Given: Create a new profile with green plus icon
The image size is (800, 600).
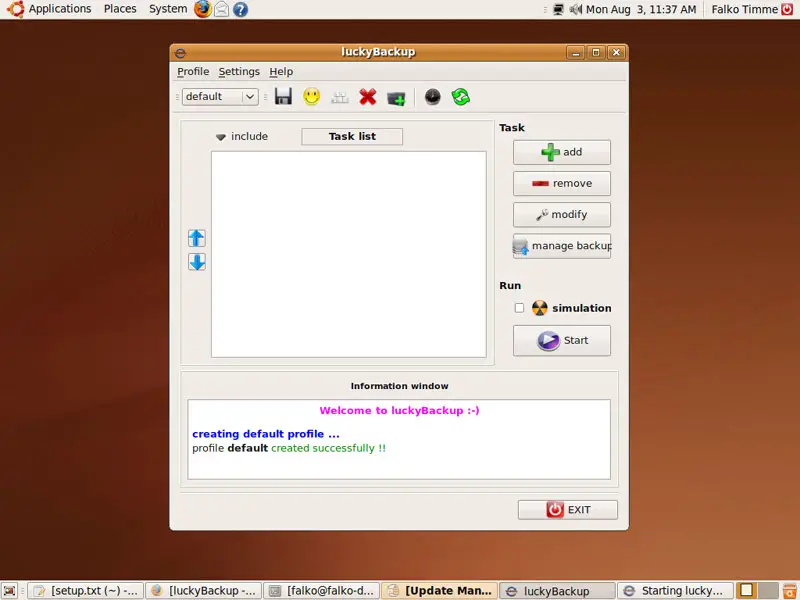Looking at the screenshot, I should [x=396, y=97].
